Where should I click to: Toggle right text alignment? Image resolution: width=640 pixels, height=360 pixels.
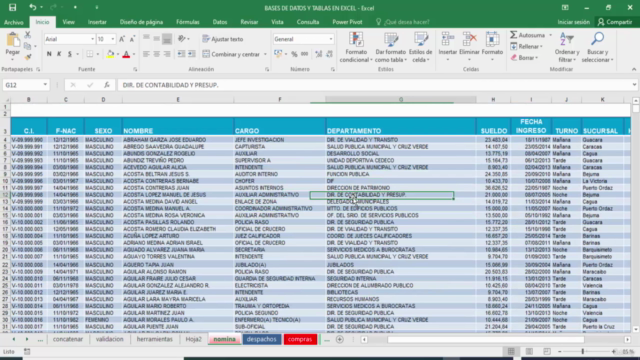167,54
